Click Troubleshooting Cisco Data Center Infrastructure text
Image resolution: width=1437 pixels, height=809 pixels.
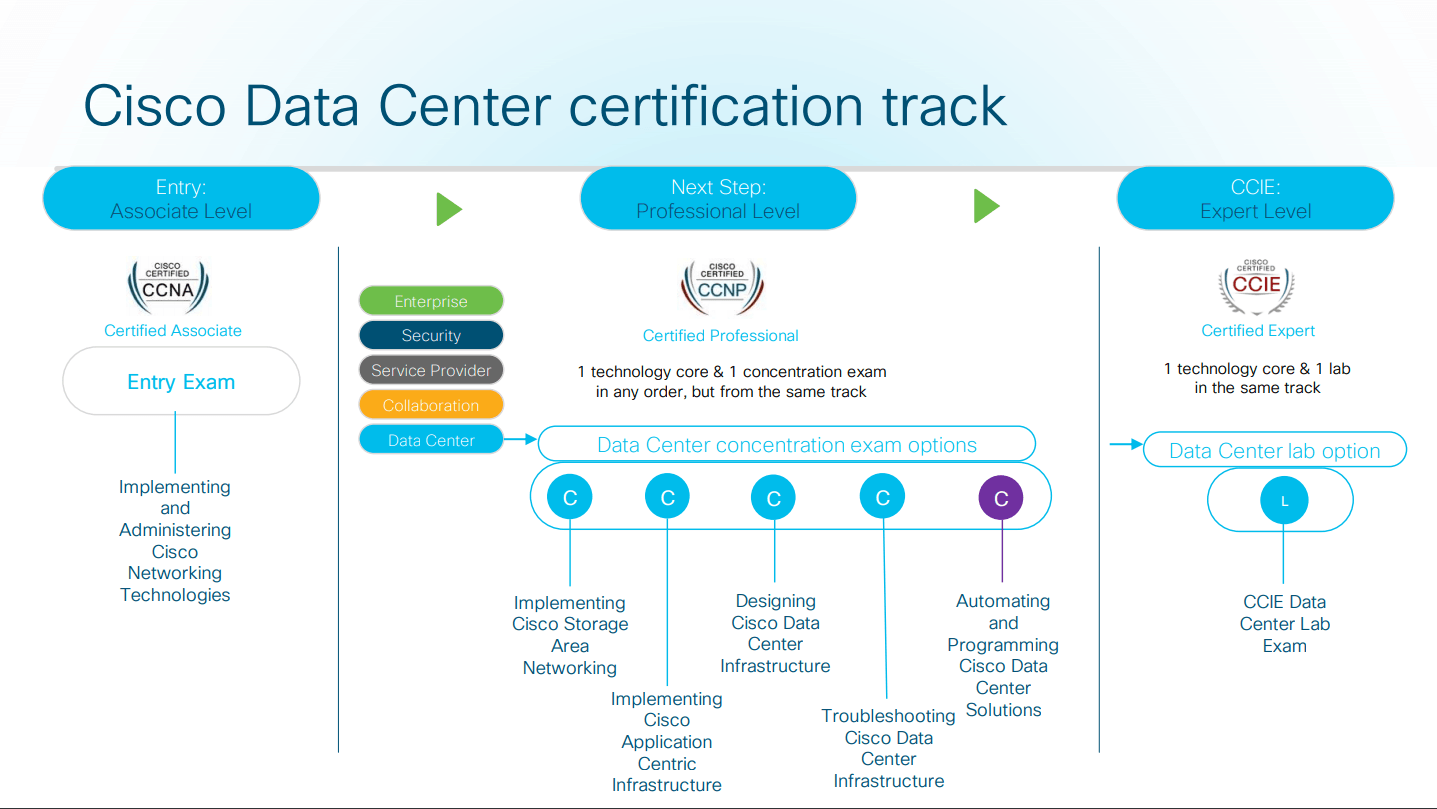tap(889, 748)
